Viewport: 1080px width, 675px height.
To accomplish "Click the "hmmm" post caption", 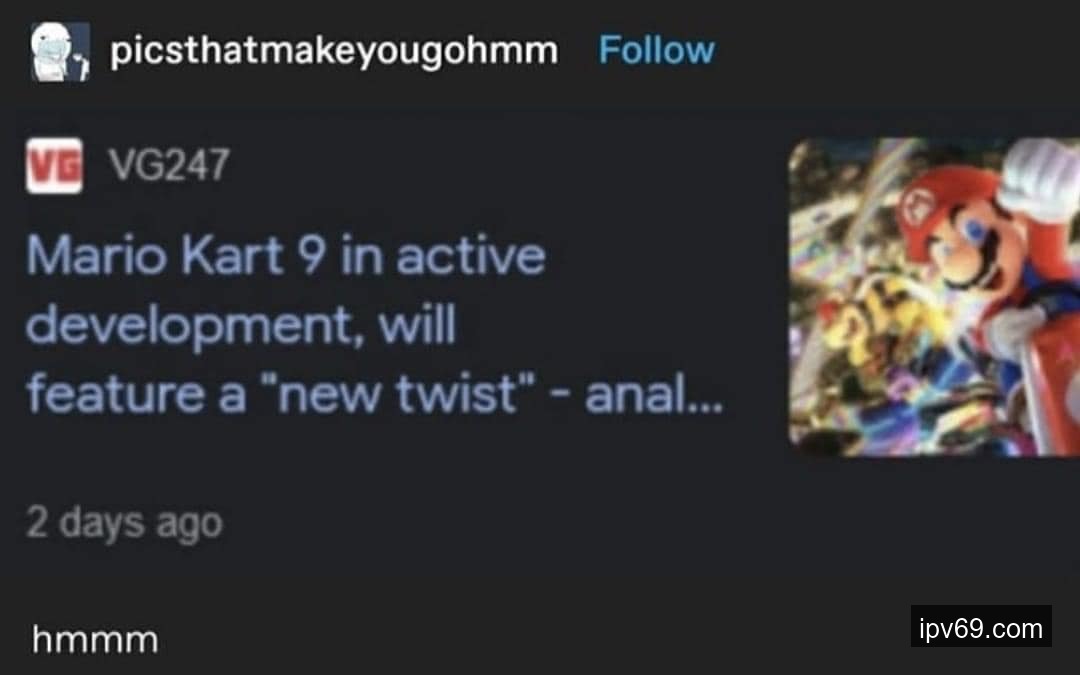I will (95, 640).
